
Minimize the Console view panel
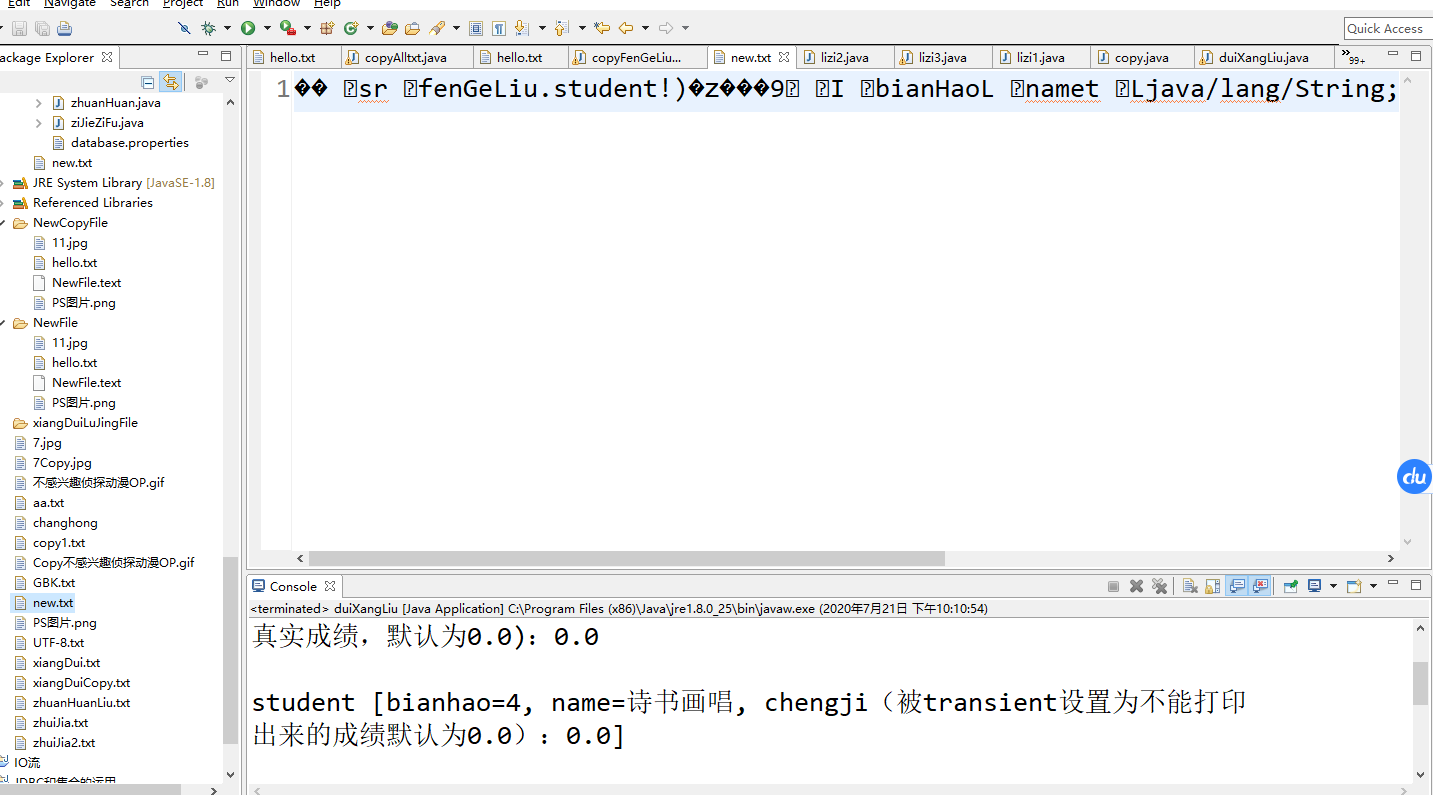(1392, 584)
